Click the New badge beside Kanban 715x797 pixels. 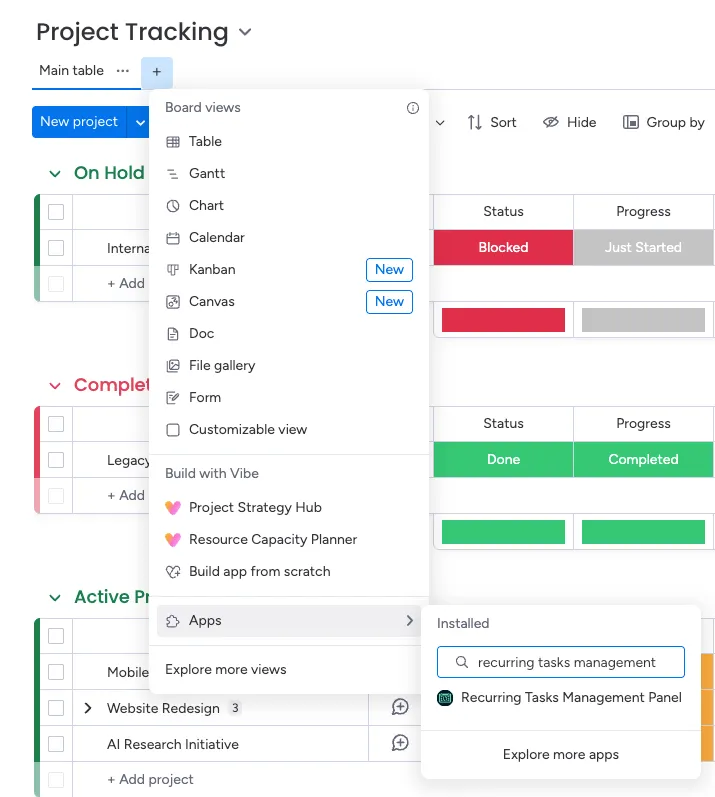click(389, 270)
